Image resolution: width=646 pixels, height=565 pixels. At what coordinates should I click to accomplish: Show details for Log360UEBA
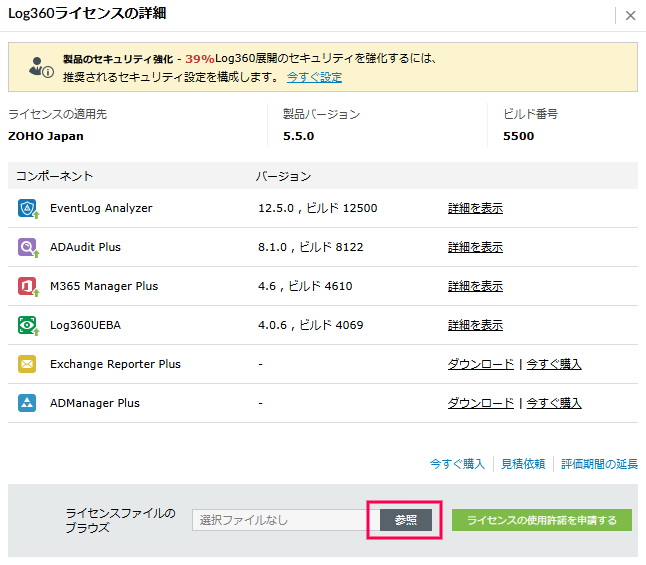click(x=475, y=325)
